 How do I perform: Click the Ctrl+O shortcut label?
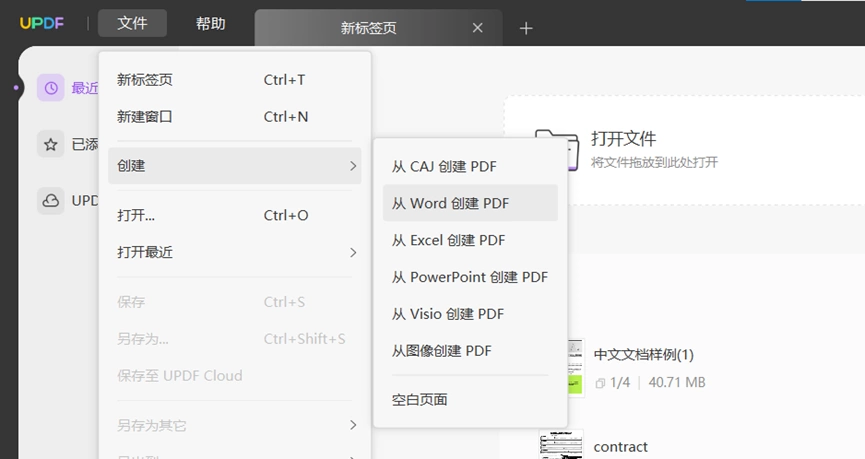(286, 215)
